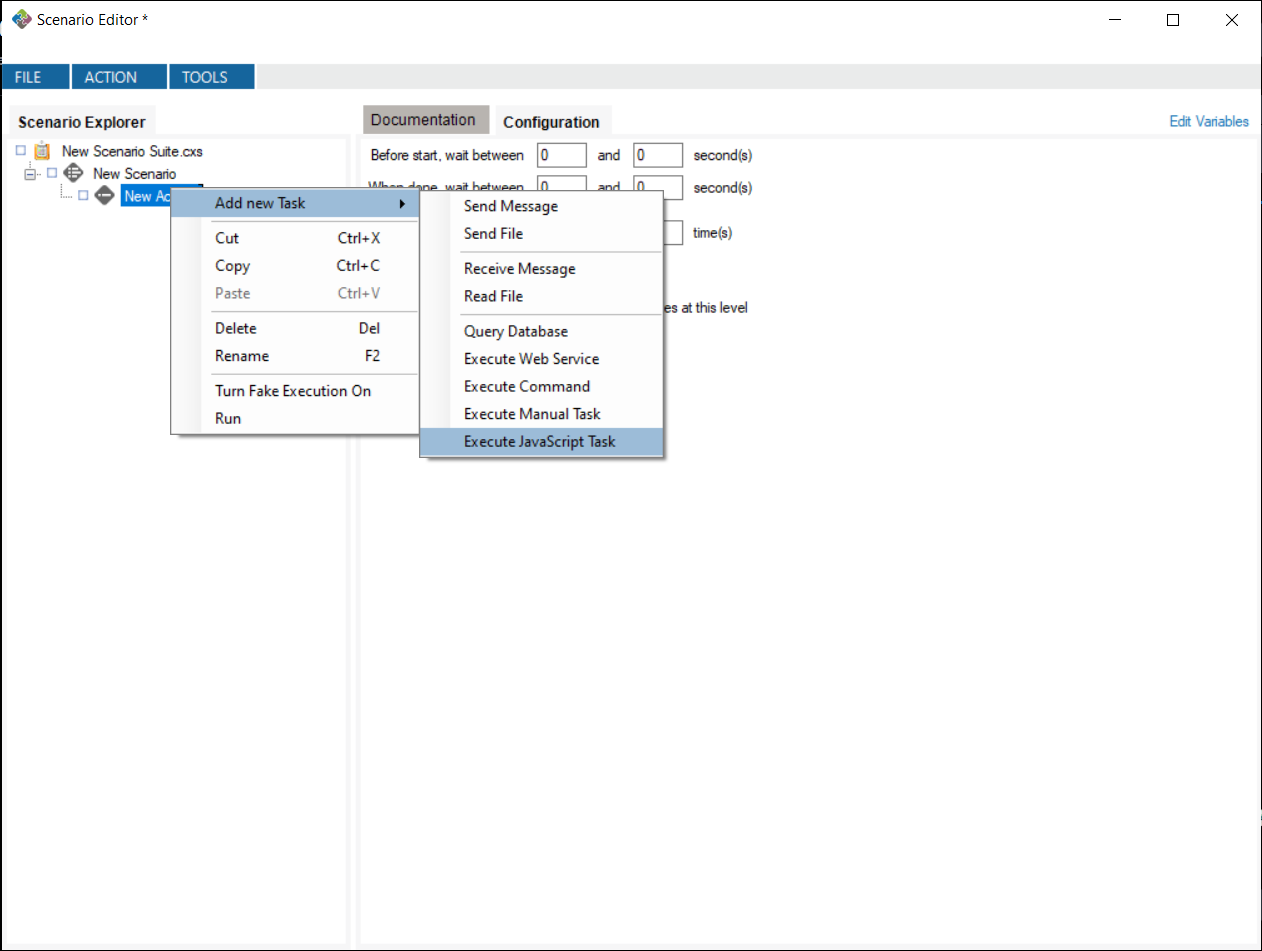This screenshot has height=951, width=1262.
Task: Click the second Before start wait field
Action: [x=658, y=155]
